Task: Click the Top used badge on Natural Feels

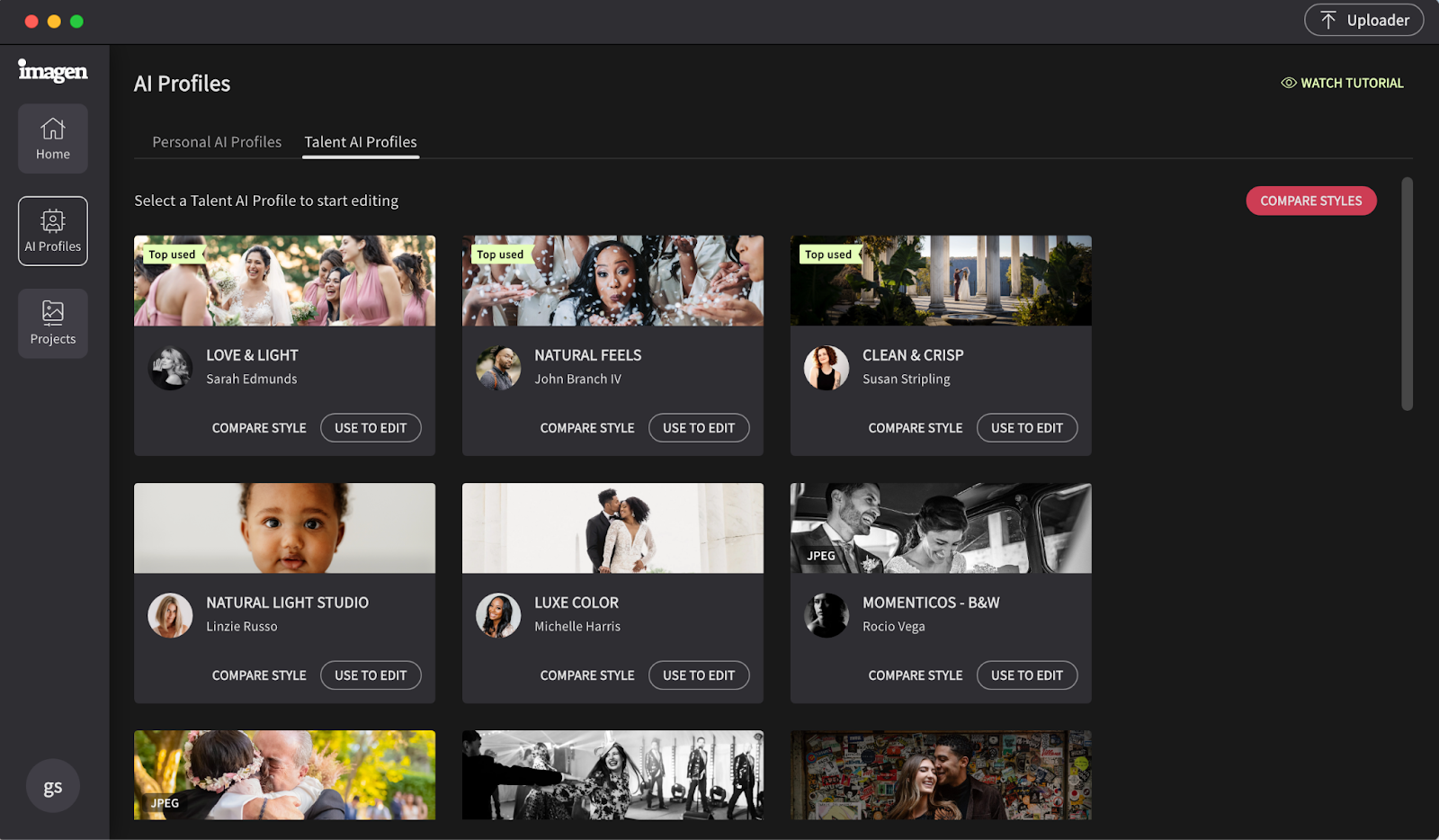Action: (502, 255)
